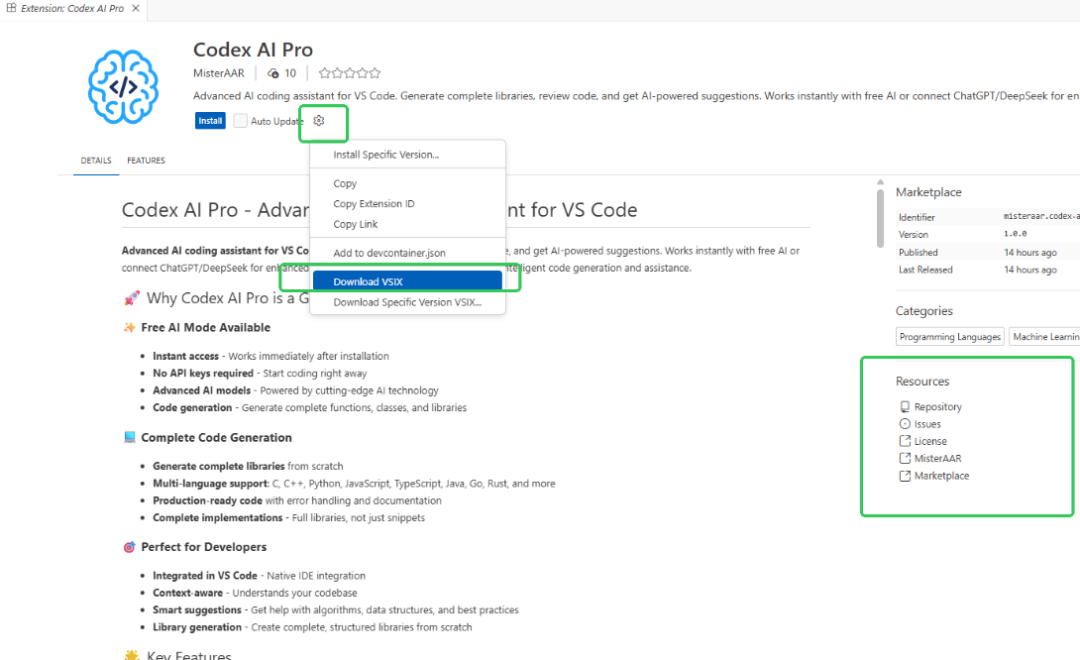Click the star rating for Codex AI Pro

coord(349,73)
